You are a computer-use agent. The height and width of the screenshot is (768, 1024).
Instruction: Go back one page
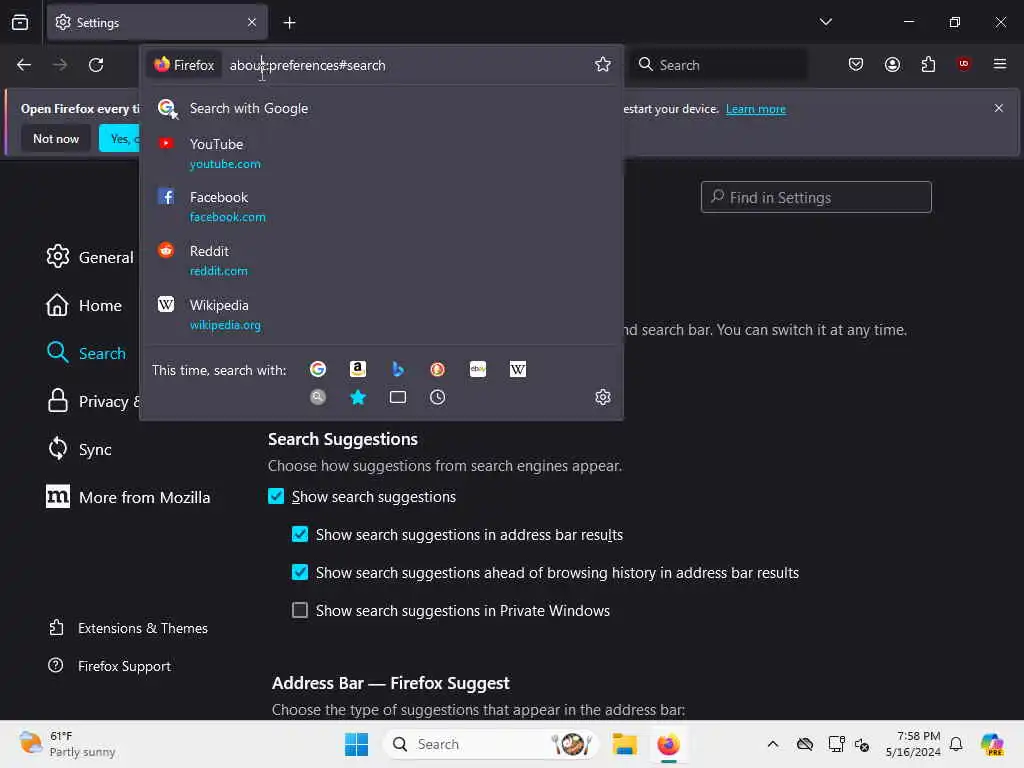point(24,65)
